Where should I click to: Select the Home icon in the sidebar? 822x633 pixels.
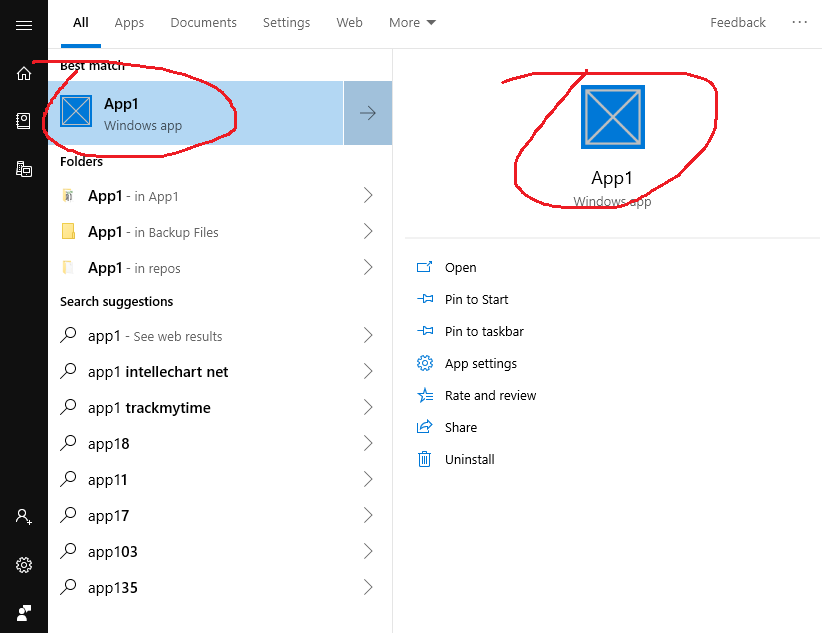(24, 73)
